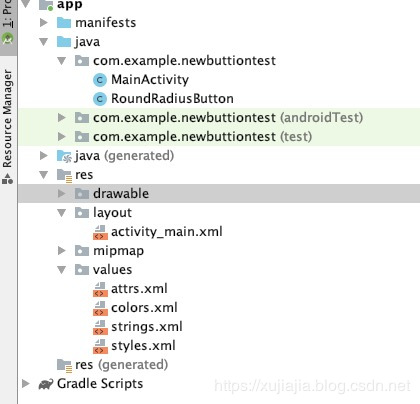
Task: Click the colors.xml file icon
Action: [x=100, y=309]
